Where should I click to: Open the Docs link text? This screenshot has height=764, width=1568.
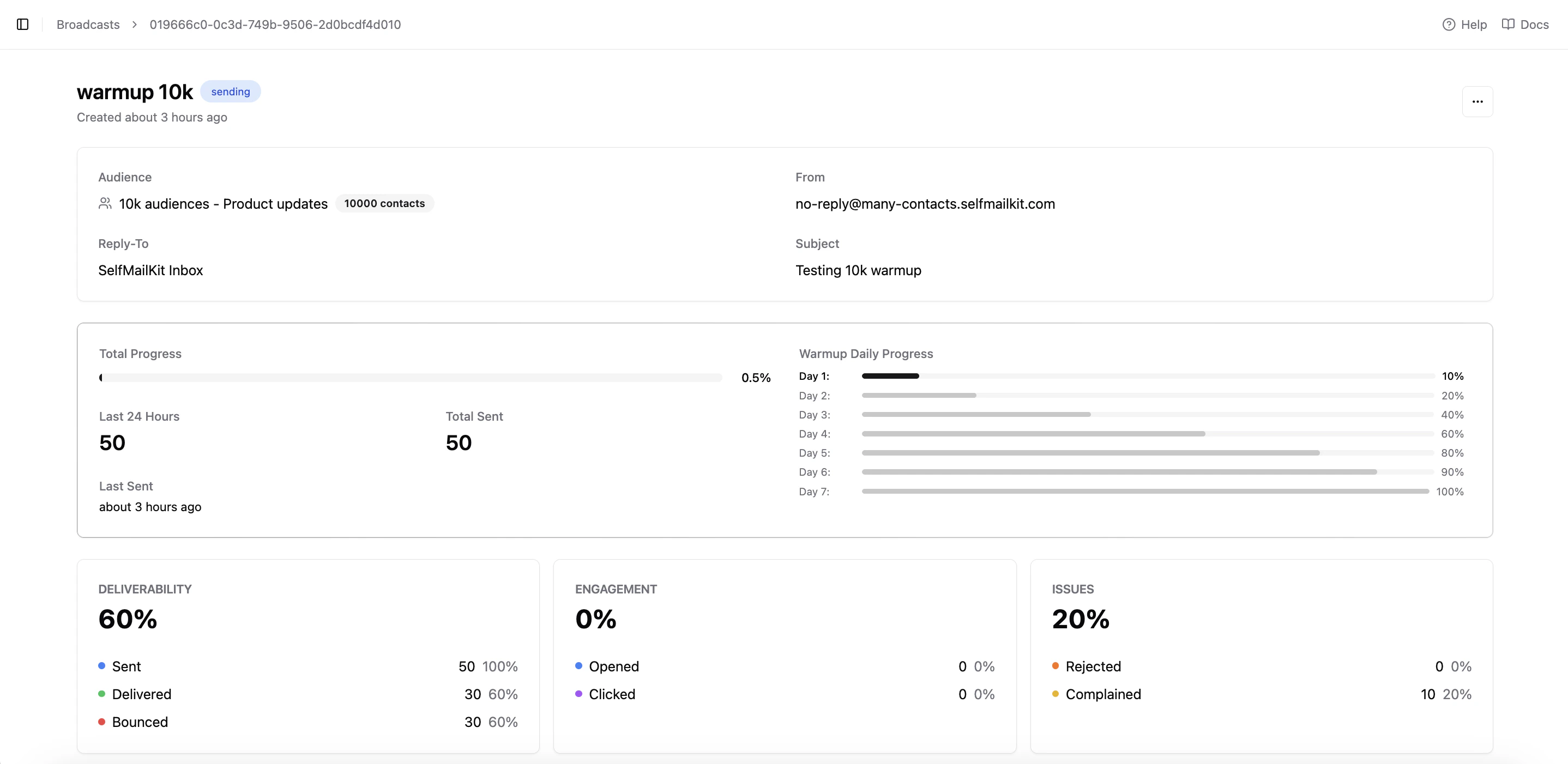pyautogui.click(x=1534, y=25)
